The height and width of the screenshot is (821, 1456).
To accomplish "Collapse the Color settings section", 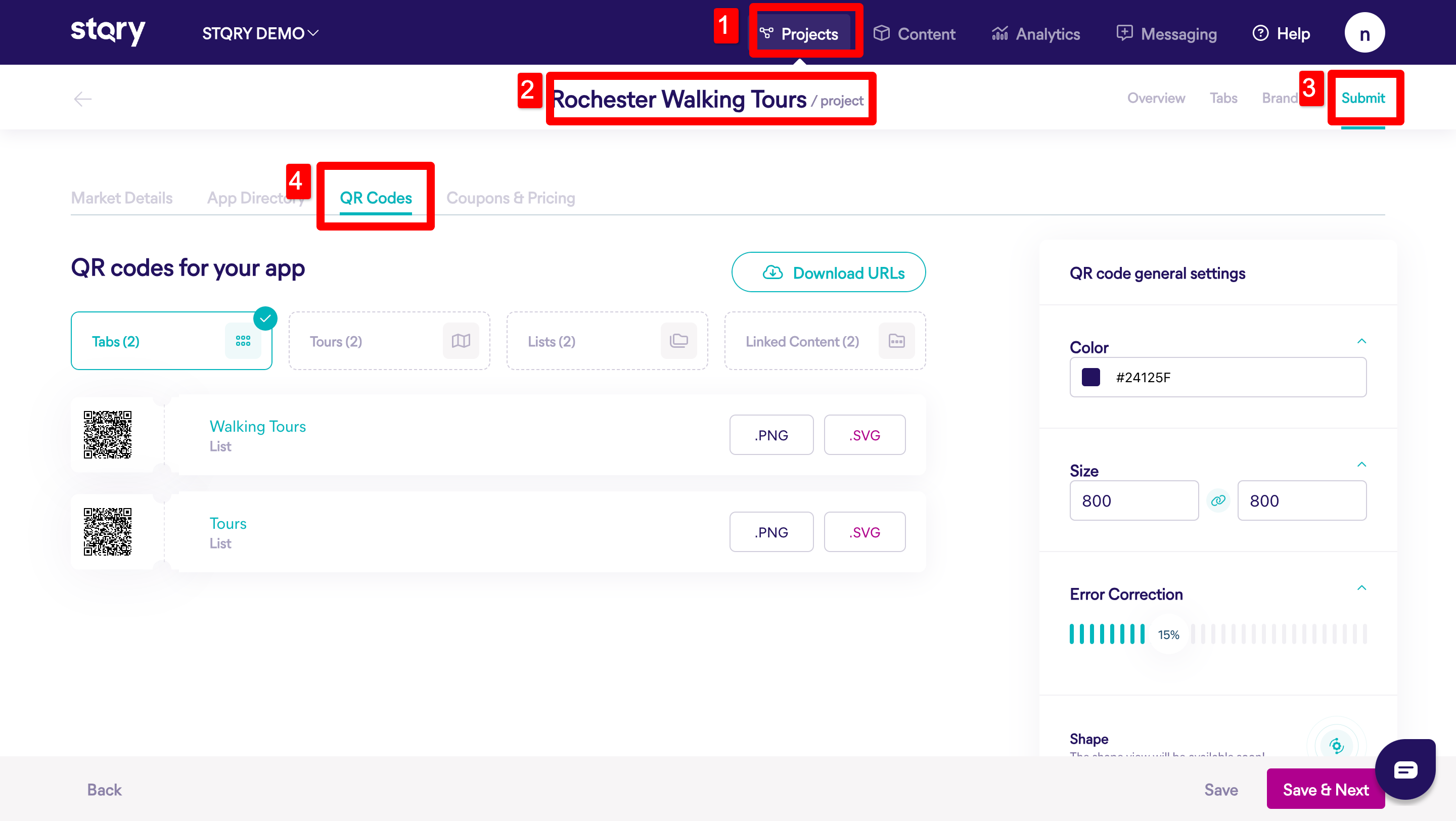I will 1361,341.
